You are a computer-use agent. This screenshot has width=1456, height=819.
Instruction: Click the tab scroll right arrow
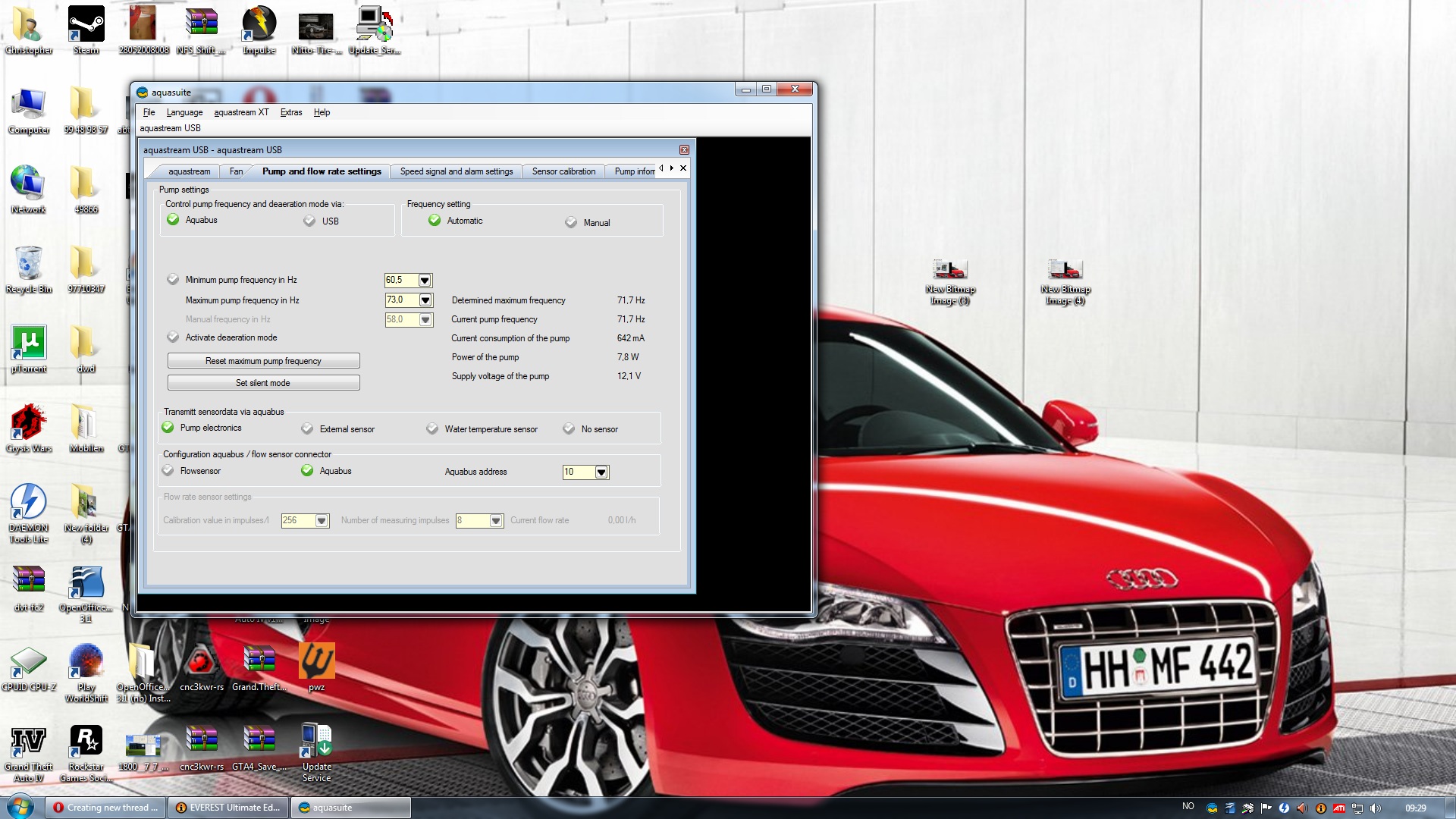(671, 168)
